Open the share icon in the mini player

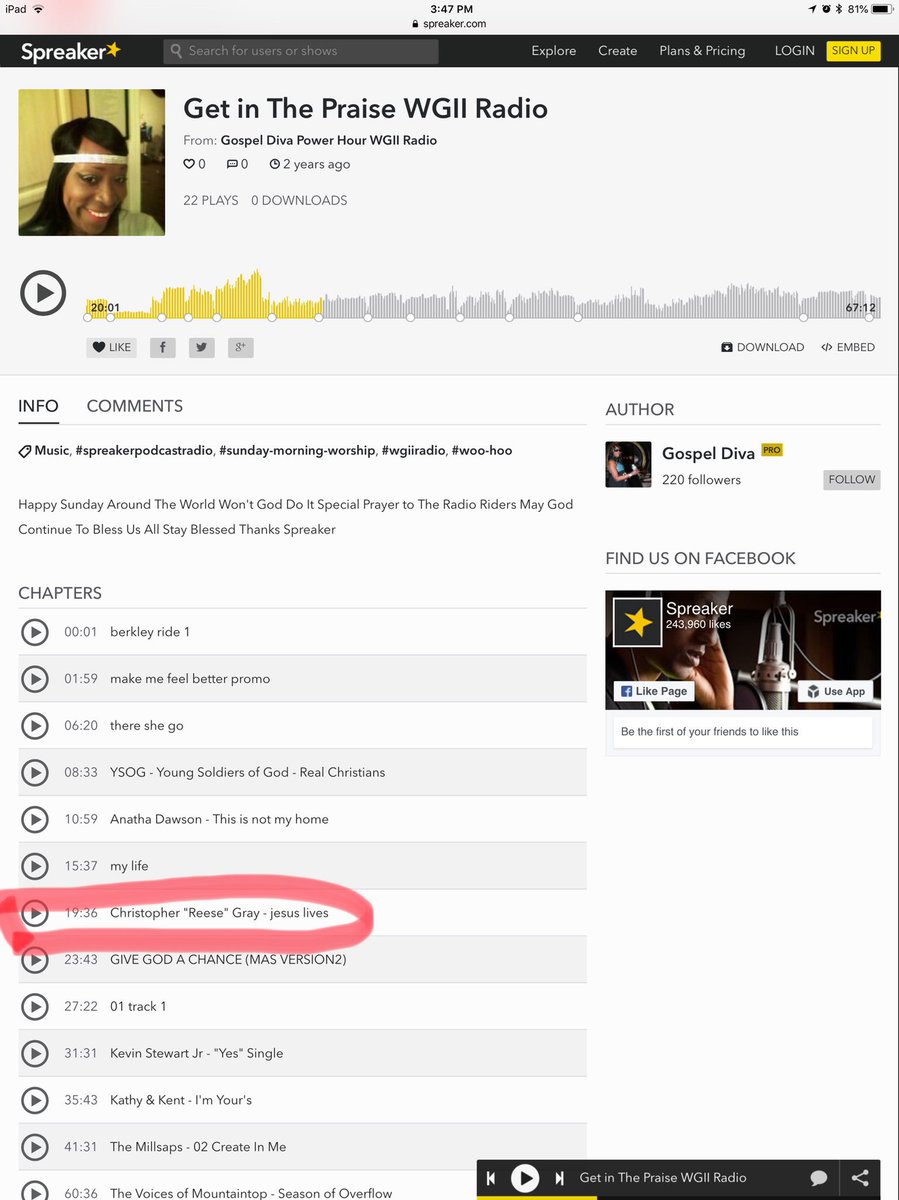pyautogui.click(x=861, y=1178)
